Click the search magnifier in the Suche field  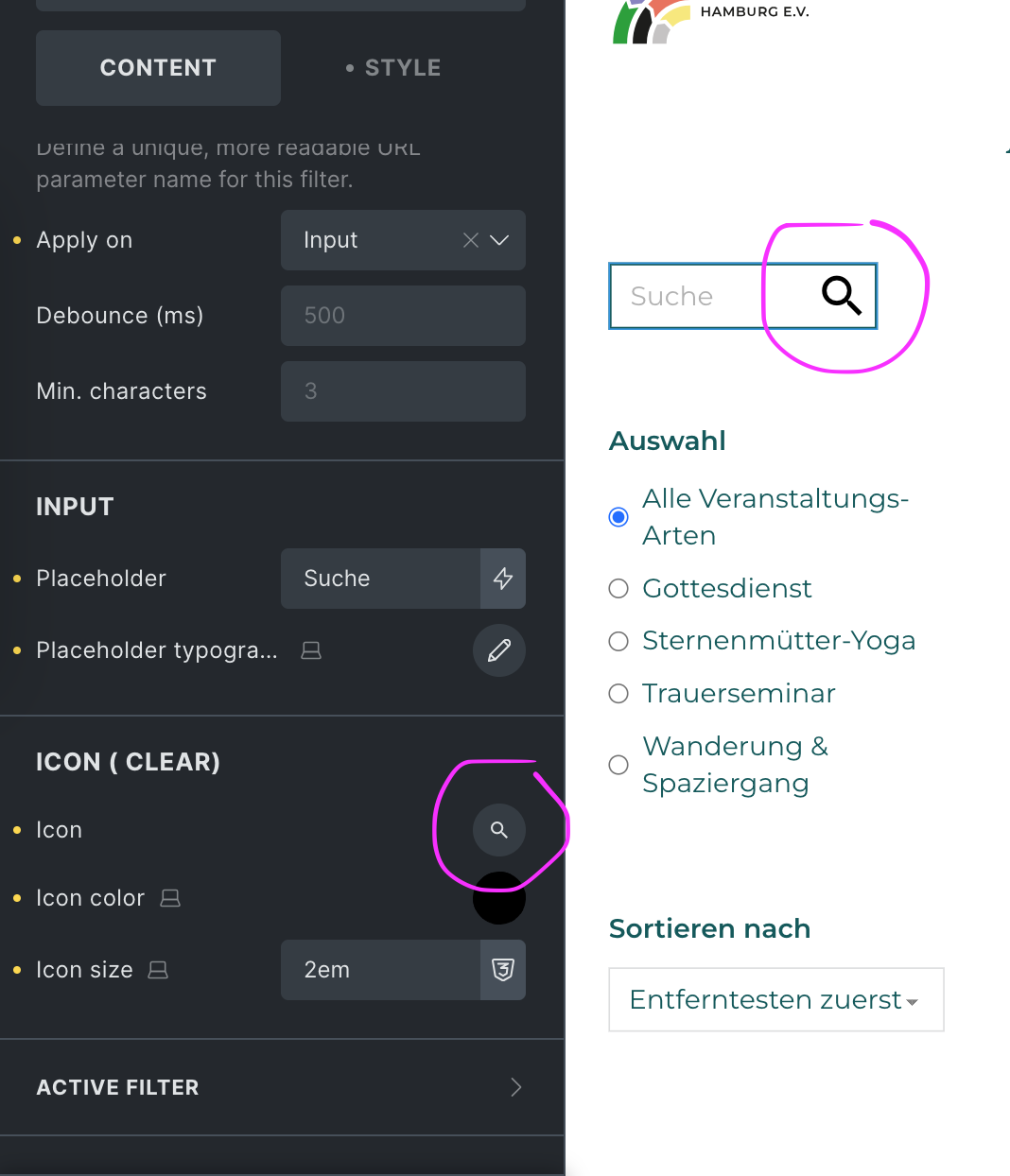tap(841, 296)
